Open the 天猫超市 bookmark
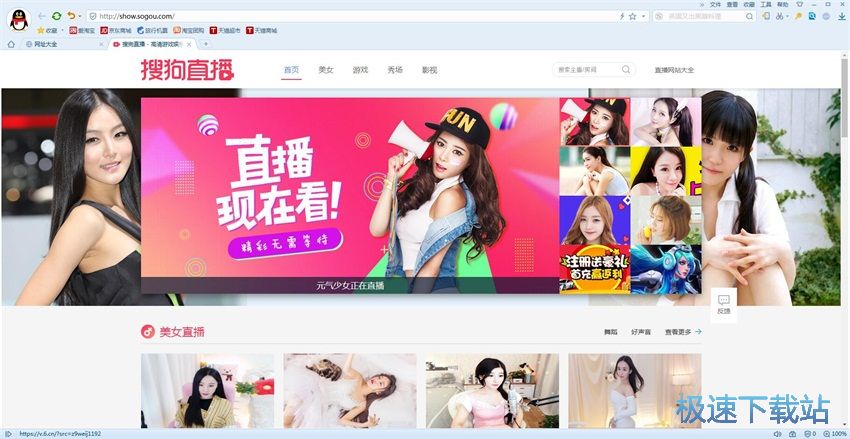Viewport: 850px width, 439px height. pyautogui.click(x=225, y=30)
